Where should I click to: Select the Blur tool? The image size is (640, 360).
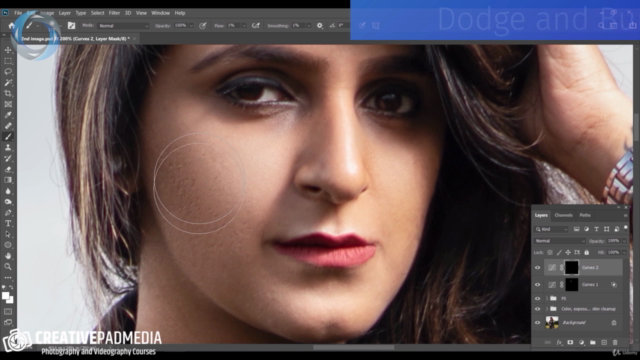click(8, 191)
